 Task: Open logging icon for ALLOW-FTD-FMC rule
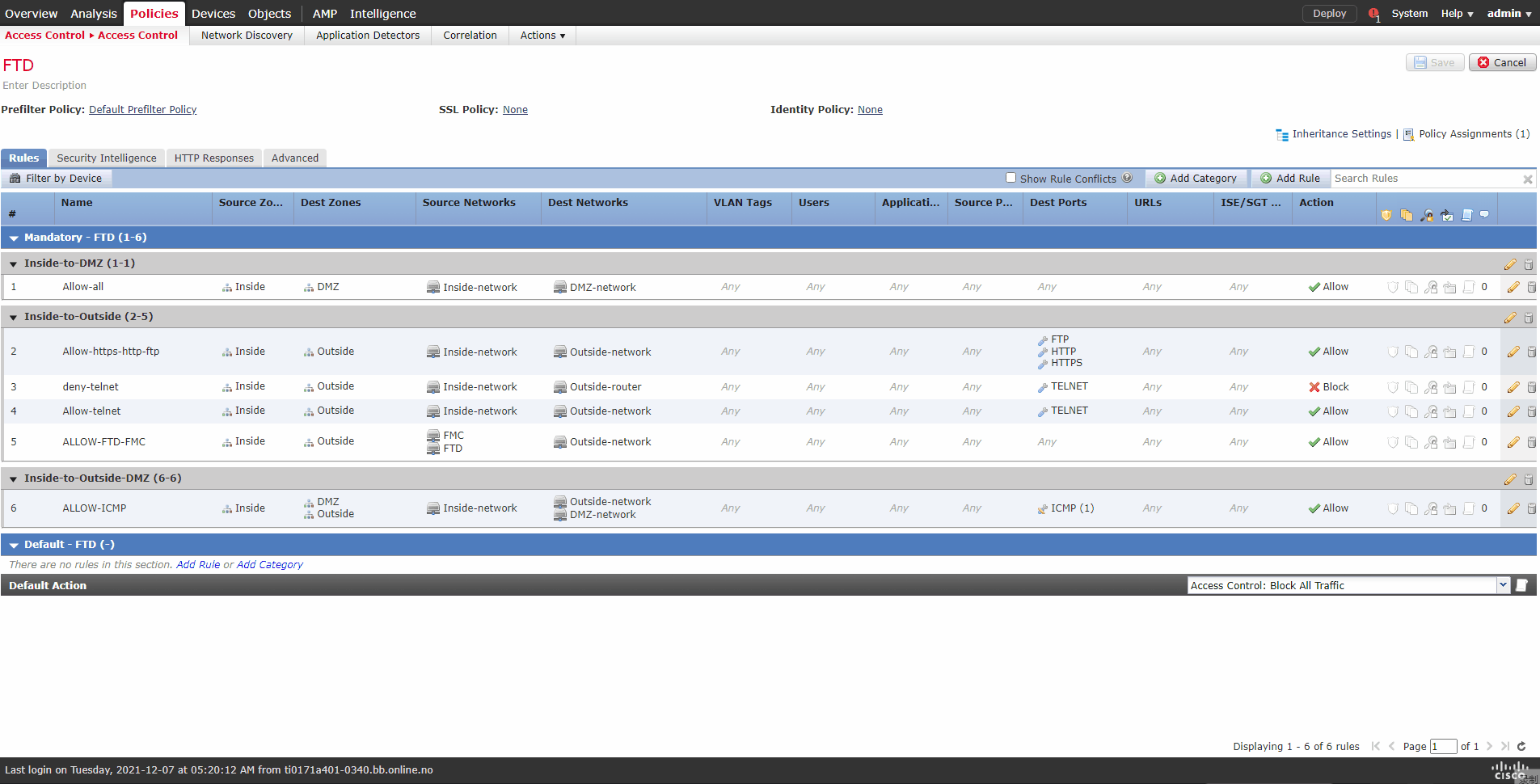(1469, 442)
